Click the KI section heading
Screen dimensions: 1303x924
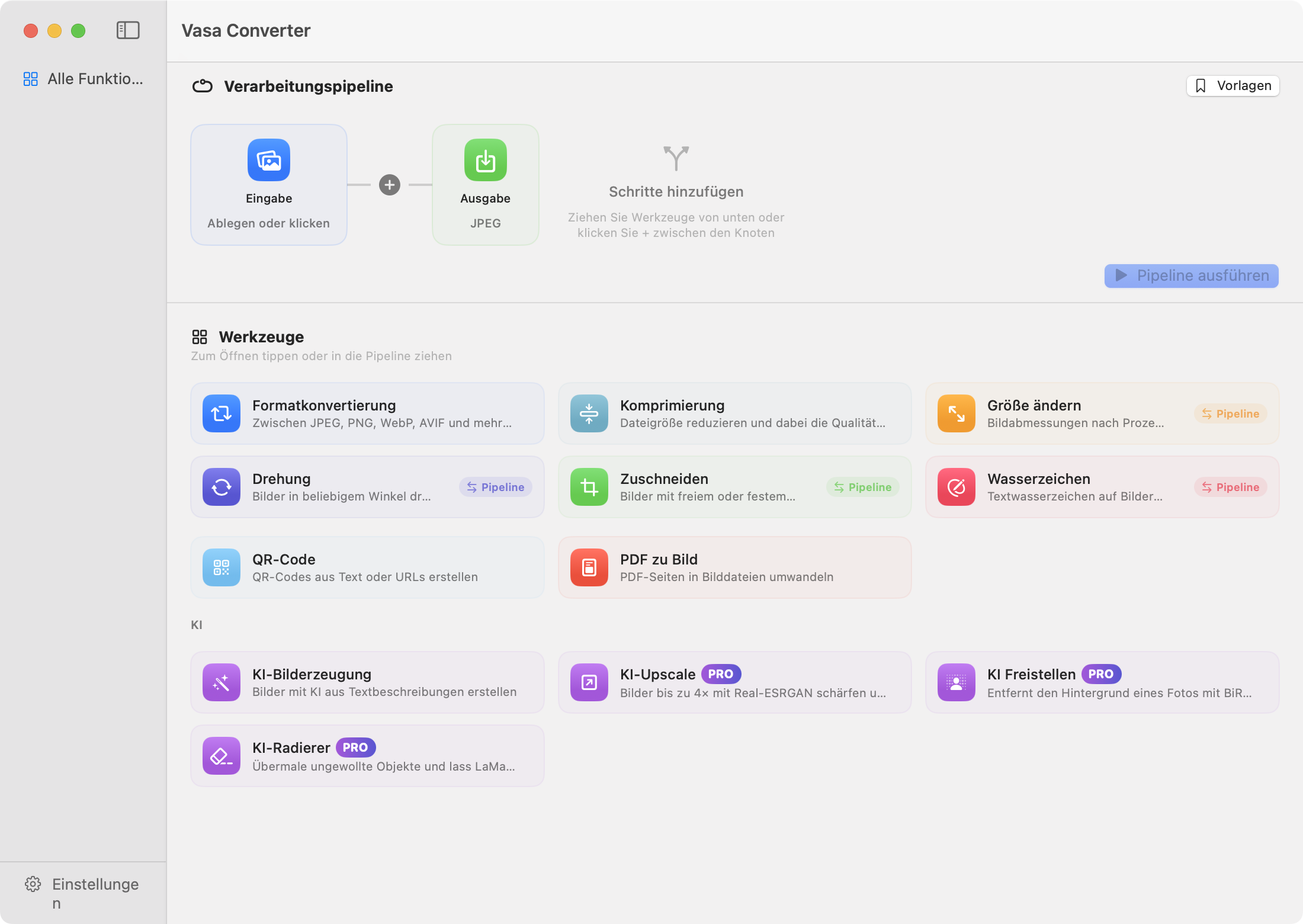[197, 625]
